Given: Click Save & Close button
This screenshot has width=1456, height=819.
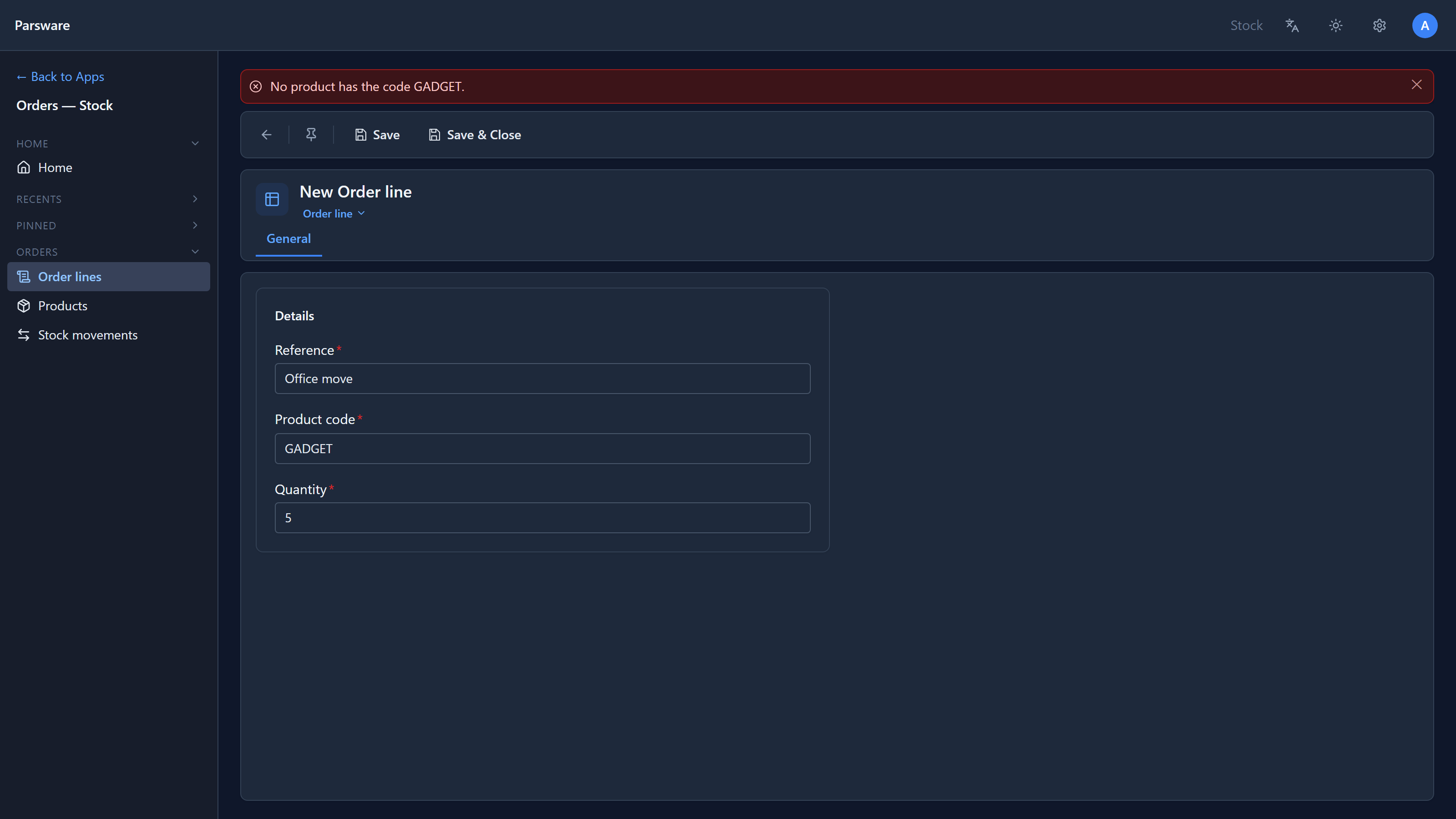Looking at the screenshot, I should pos(475,135).
